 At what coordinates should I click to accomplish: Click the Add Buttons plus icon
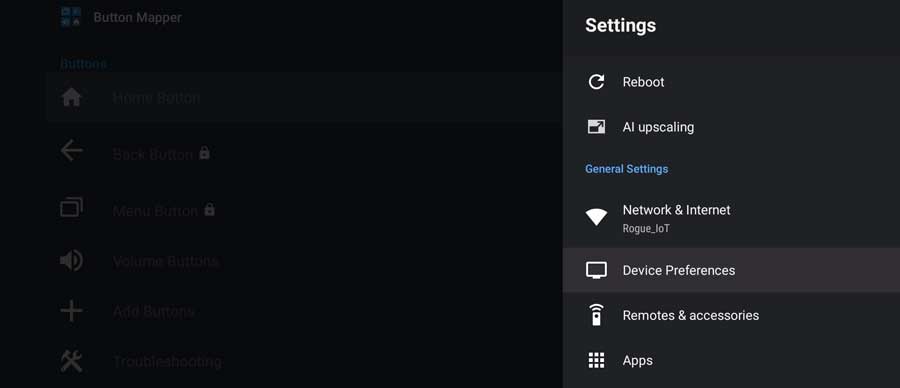[x=71, y=311]
